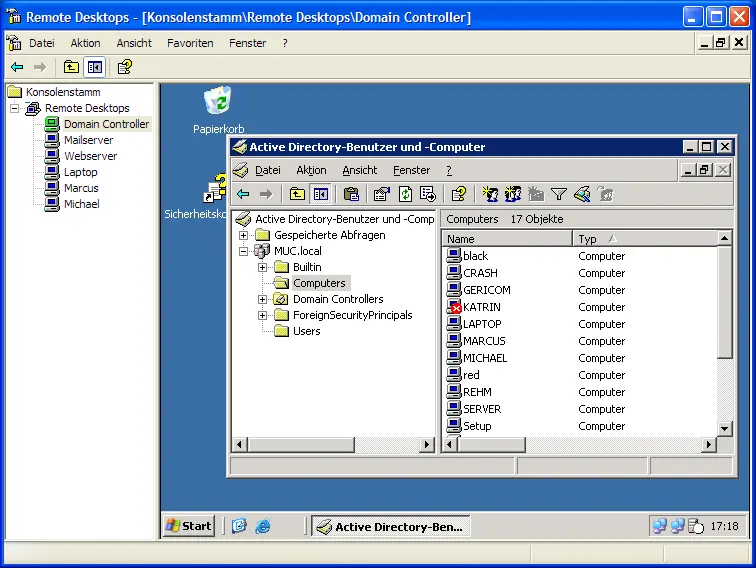Select the Papierkorb desktop icon

(218, 110)
